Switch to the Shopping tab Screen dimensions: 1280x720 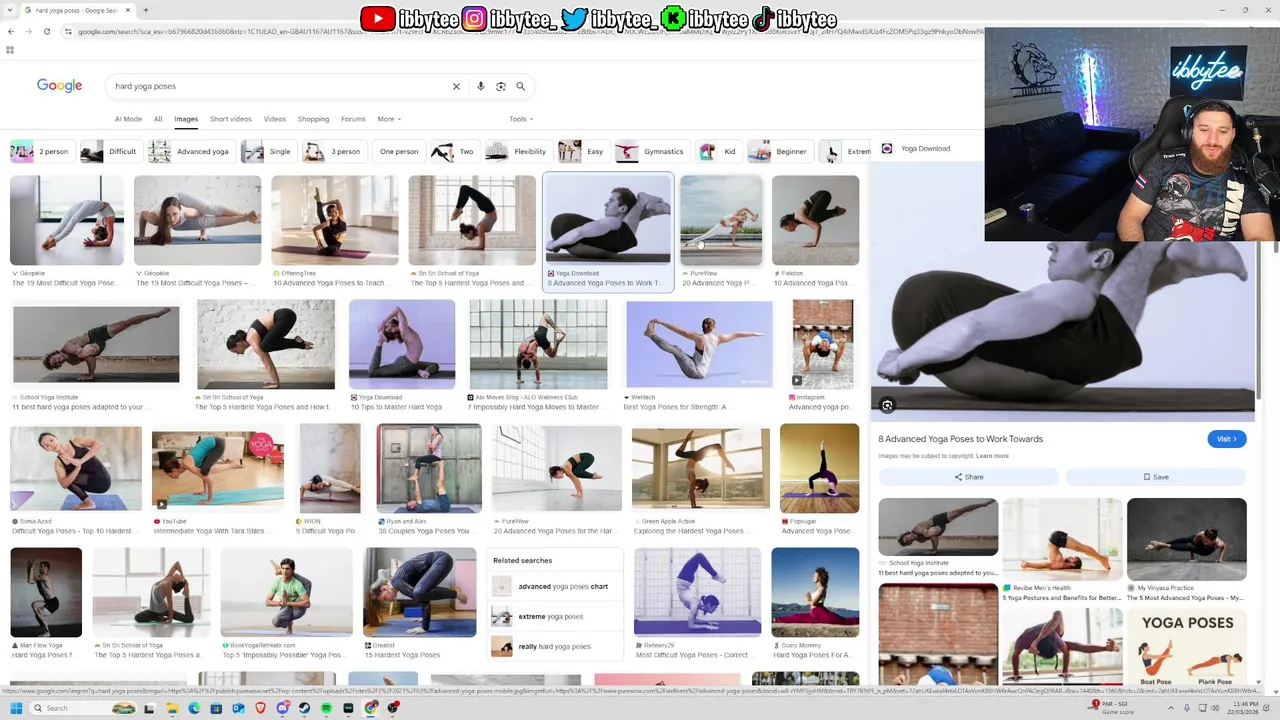pyautogui.click(x=313, y=119)
